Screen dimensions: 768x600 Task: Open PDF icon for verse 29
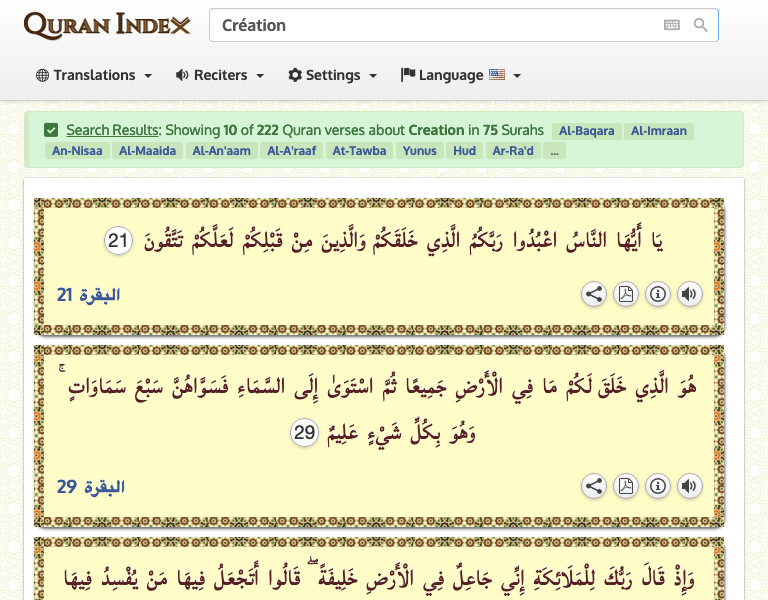(x=626, y=486)
